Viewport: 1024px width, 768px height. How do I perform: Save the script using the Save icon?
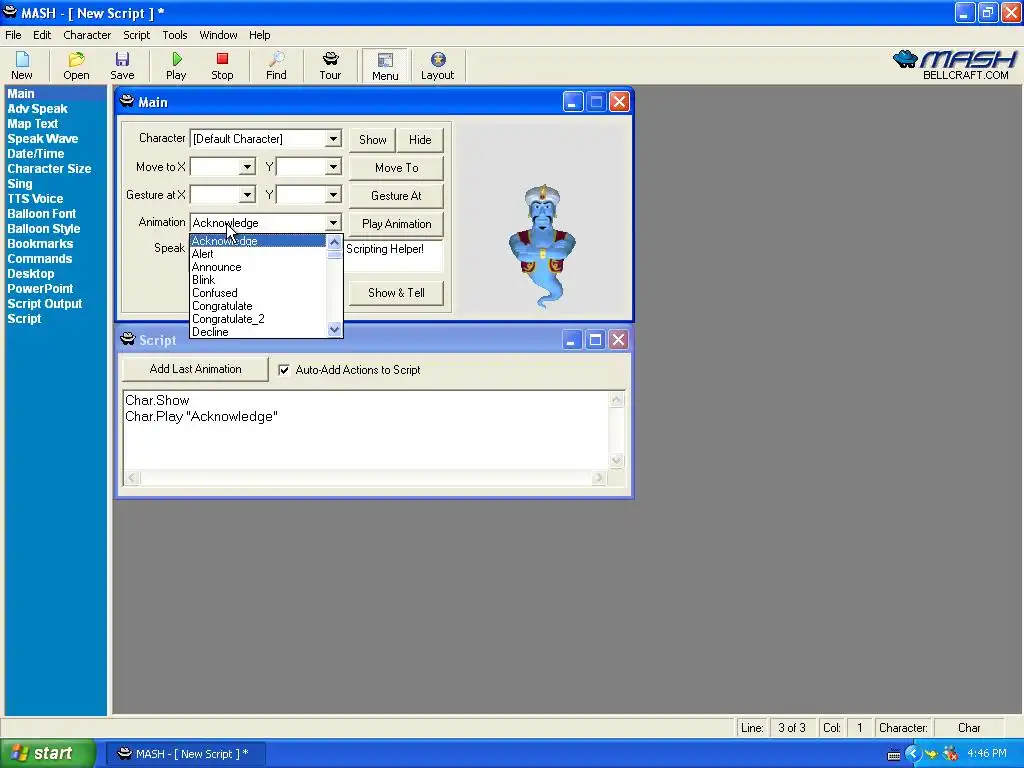(122, 66)
